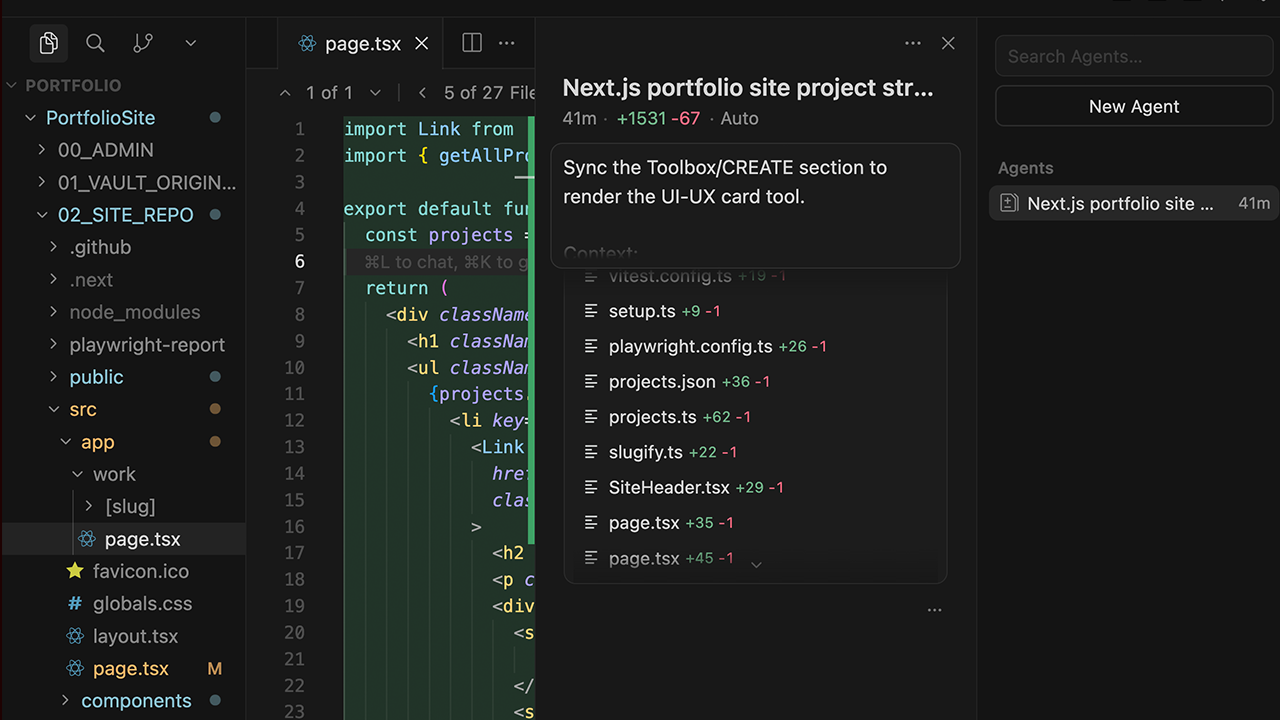This screenshot has height=720, width=1280.
Task: Click the favicon.ico star icon
Action: 75,571
